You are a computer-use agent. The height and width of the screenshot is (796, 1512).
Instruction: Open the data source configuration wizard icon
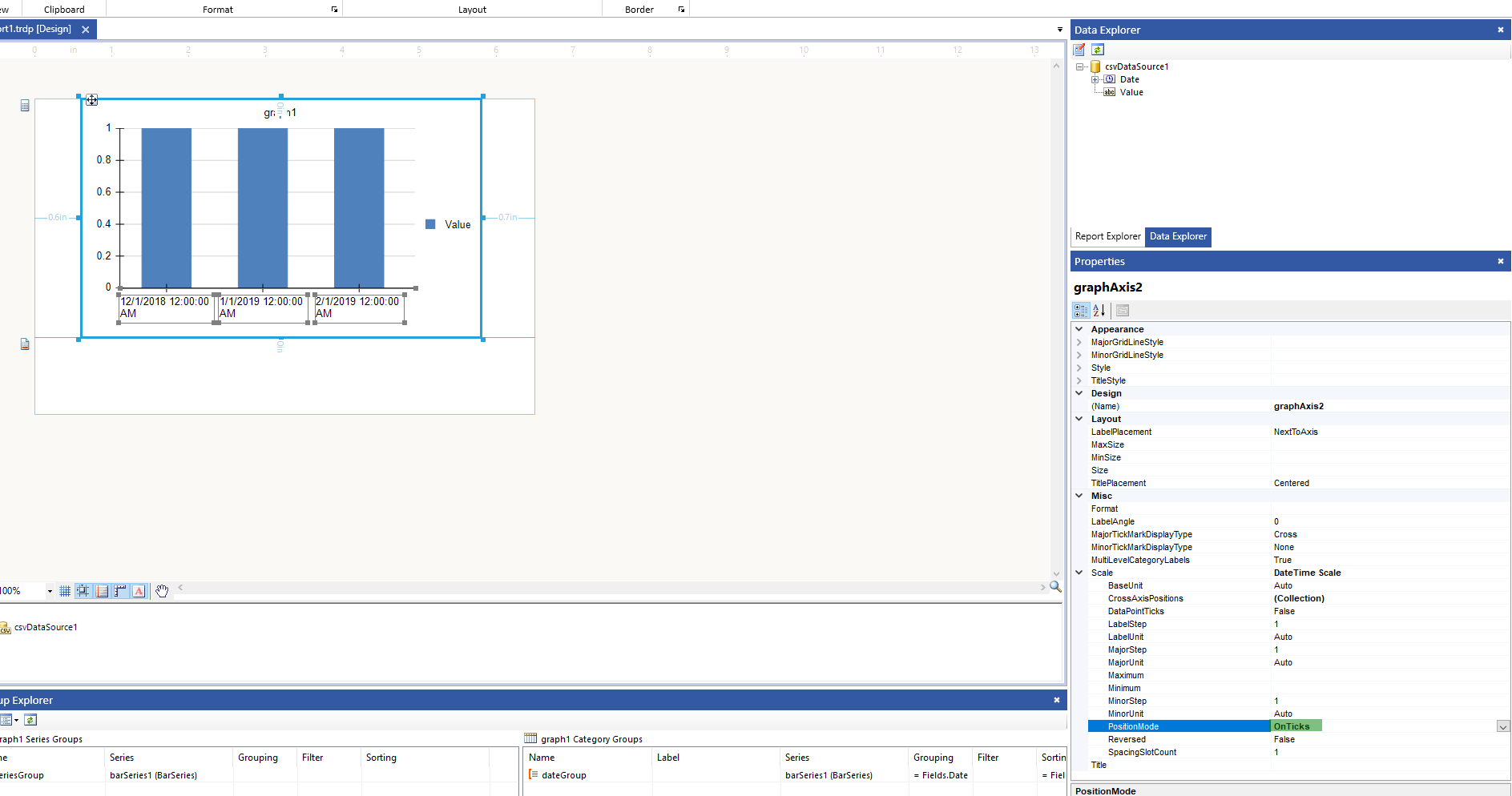coord(1079,50)
